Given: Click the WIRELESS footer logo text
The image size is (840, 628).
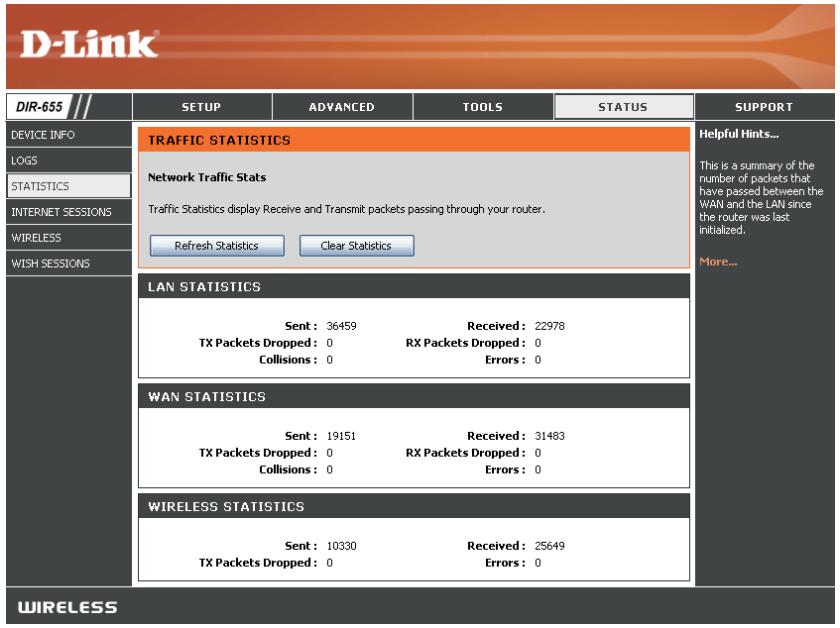Looking at the screenshot, I should coord(68,607).
